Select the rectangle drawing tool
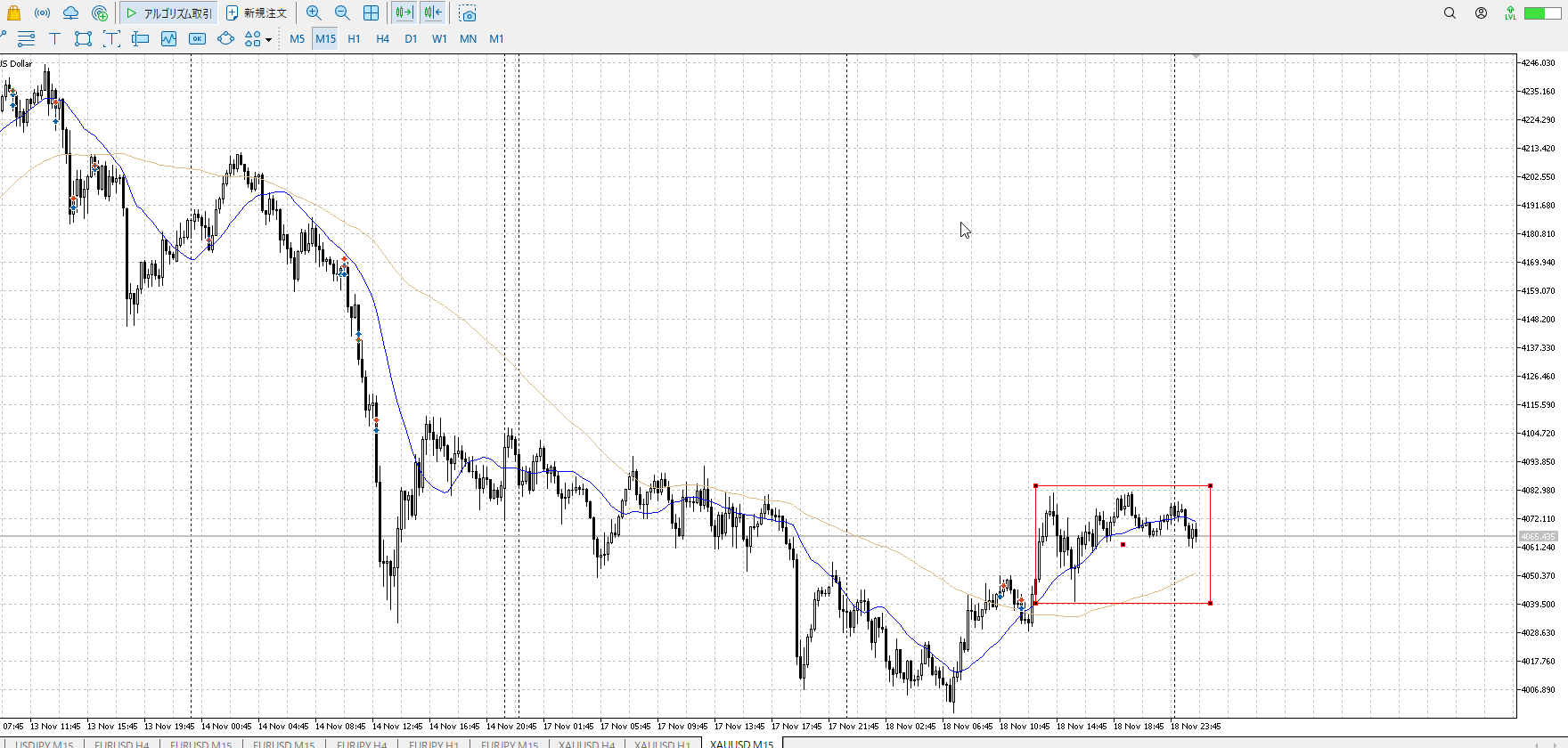This screenshot has height=748, width=1568. pos(83,39)
